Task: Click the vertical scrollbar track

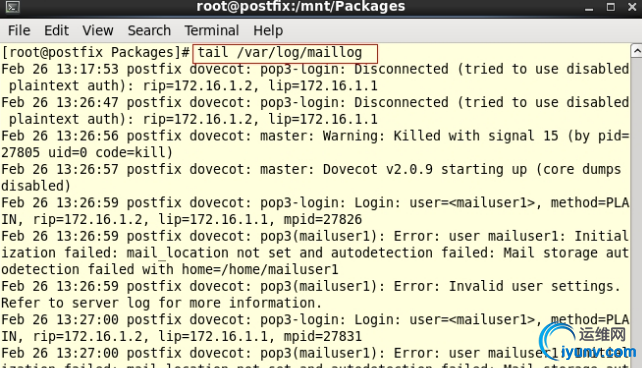Action: click(636, 213)
